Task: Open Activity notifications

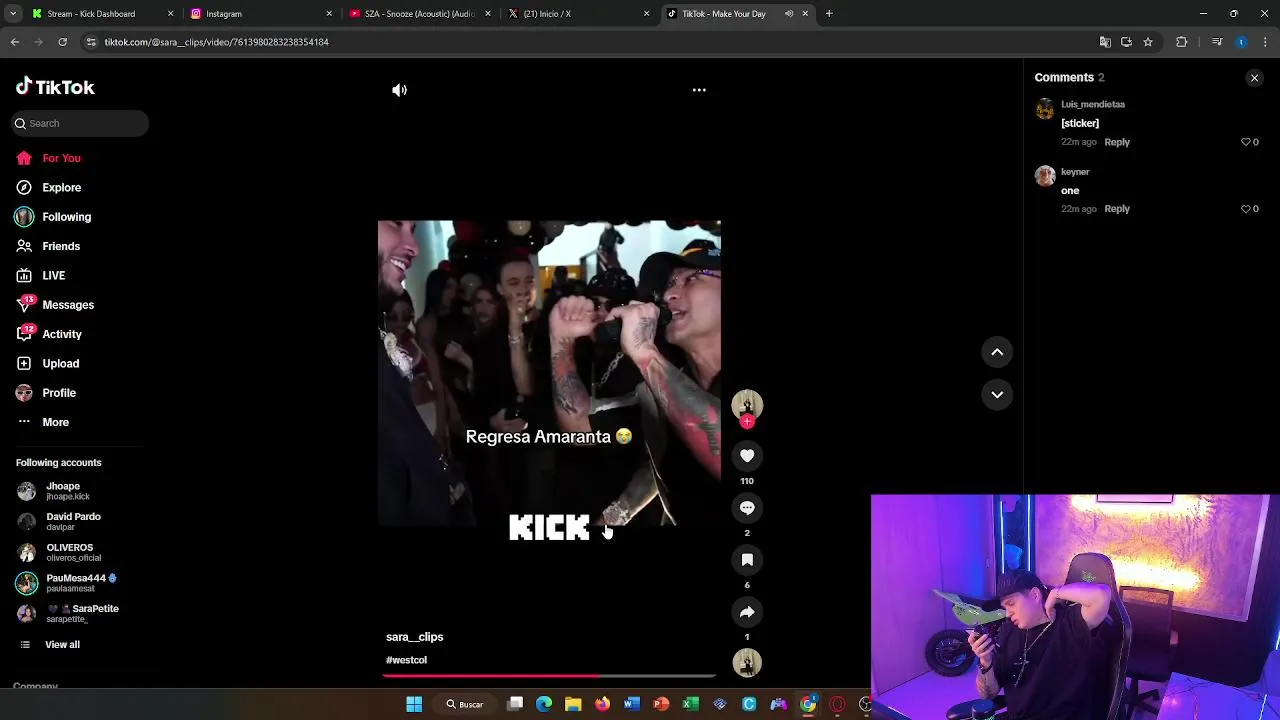Action: (x=62, y=334)
